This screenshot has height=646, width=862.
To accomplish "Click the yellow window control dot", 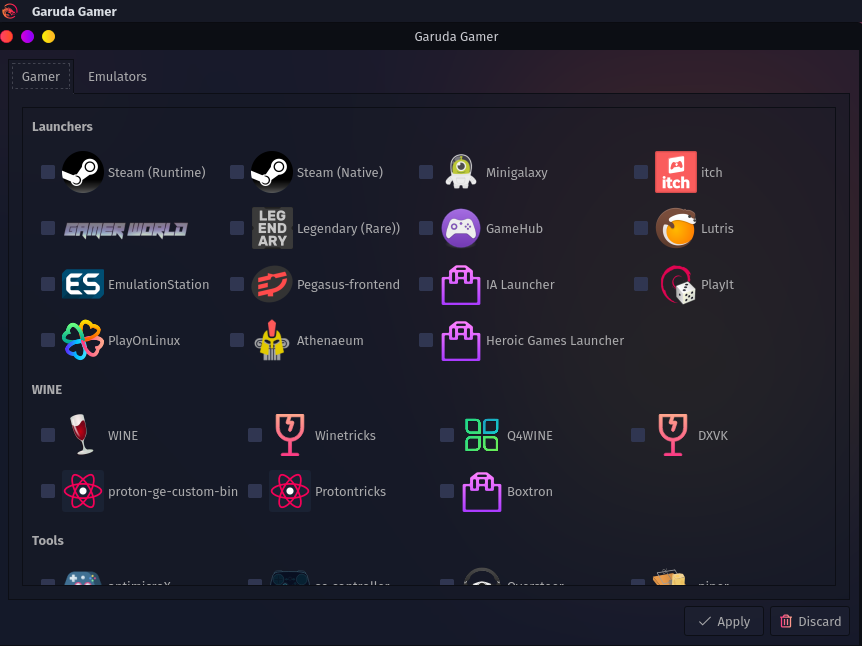I will tap(48, 36).
